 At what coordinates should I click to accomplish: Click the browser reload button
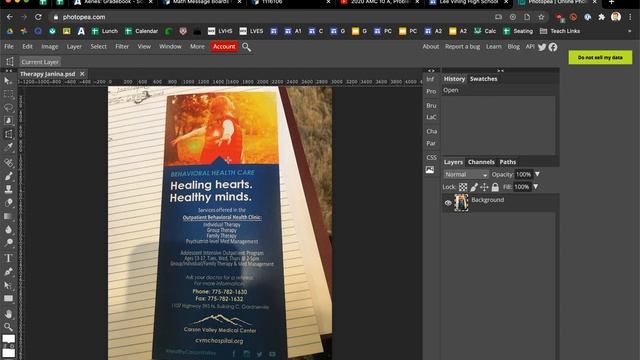click(38, 17)
